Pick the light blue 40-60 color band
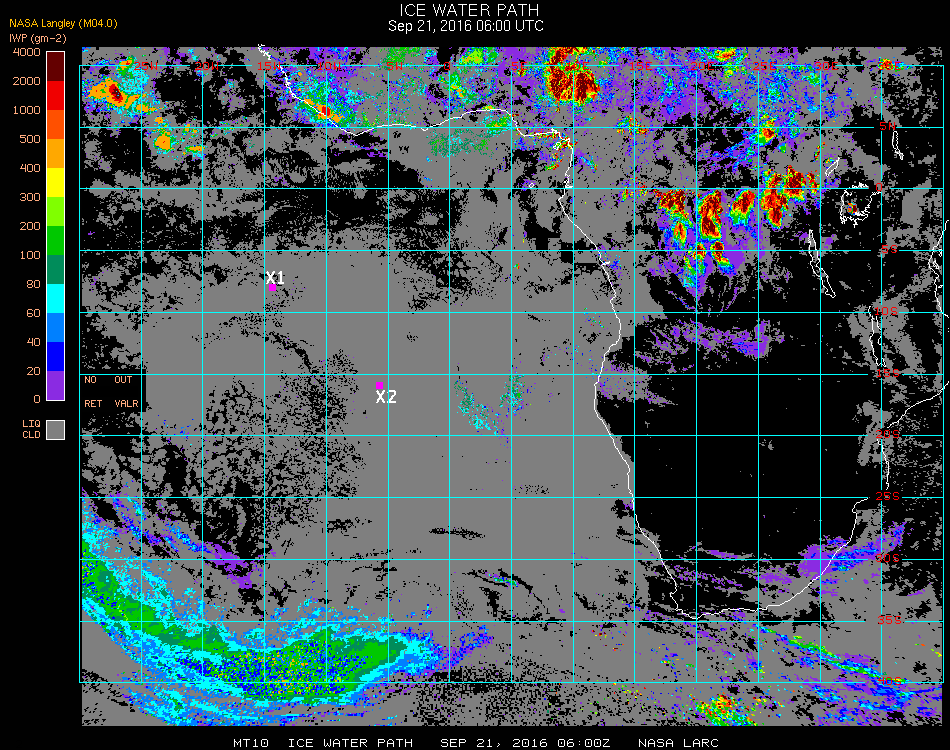This screenshot has height=750, width=950. [x=56, y=328]
